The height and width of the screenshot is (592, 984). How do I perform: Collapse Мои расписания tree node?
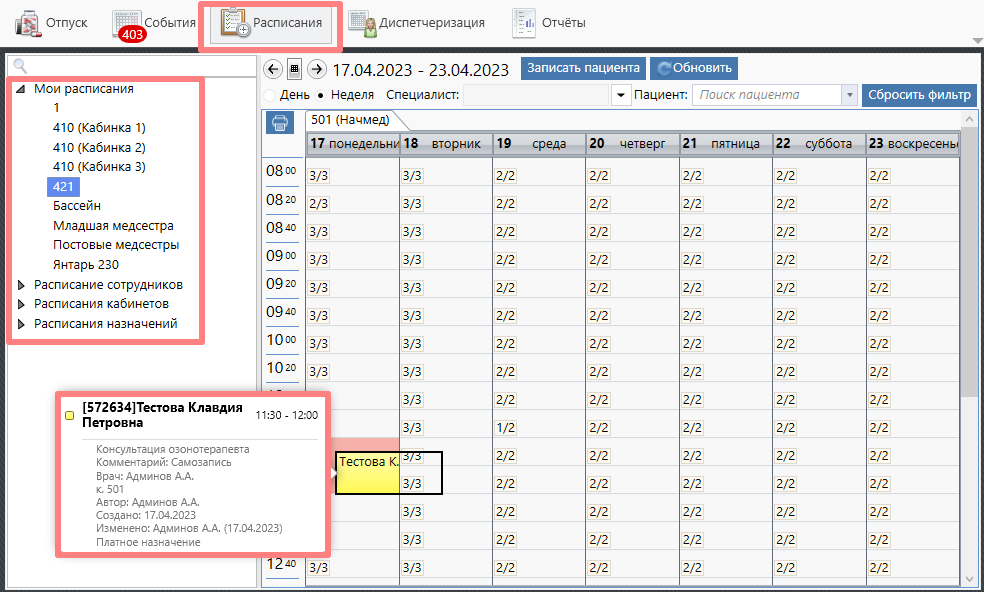point(22,89)
